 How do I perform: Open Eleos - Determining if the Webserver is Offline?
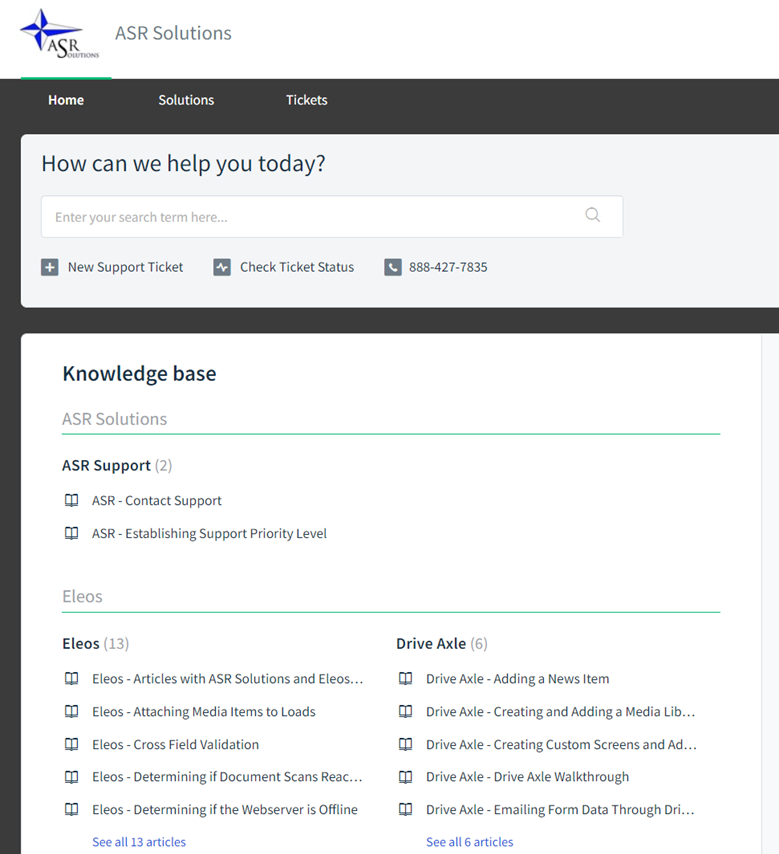coord(225,810)
